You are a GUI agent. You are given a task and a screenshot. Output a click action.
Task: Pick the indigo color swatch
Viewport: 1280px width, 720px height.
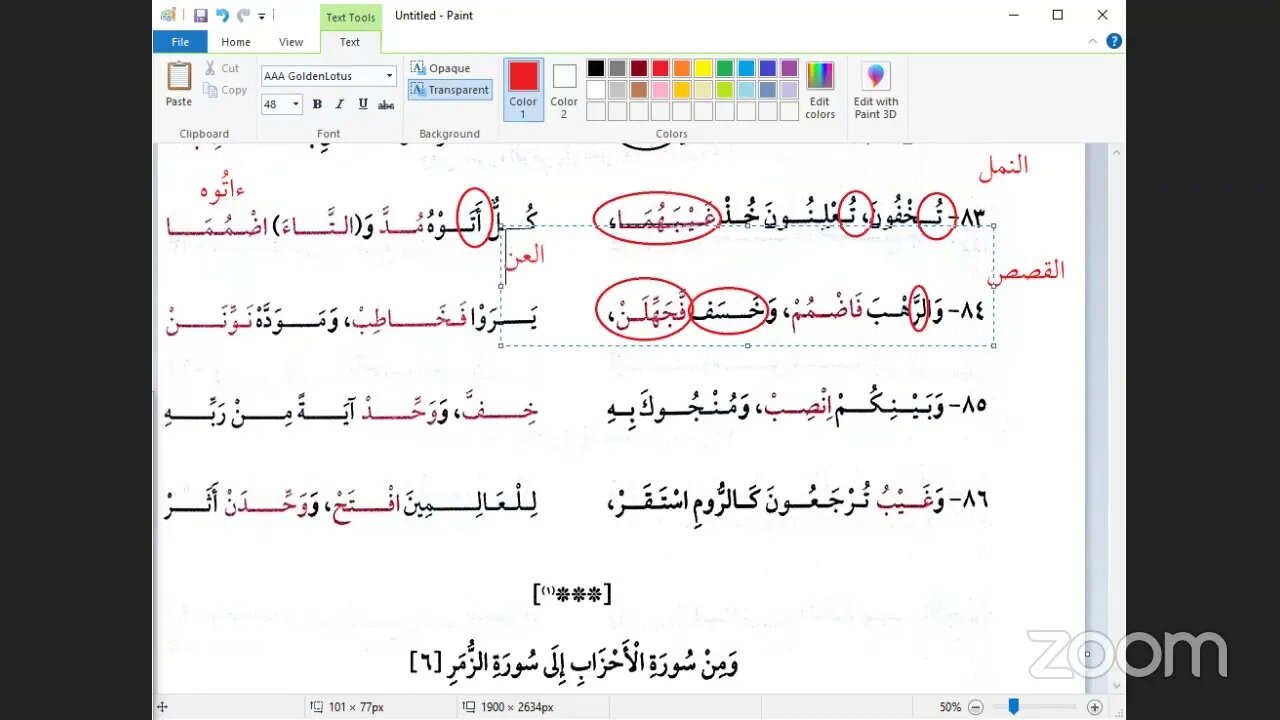coord(768,69)
